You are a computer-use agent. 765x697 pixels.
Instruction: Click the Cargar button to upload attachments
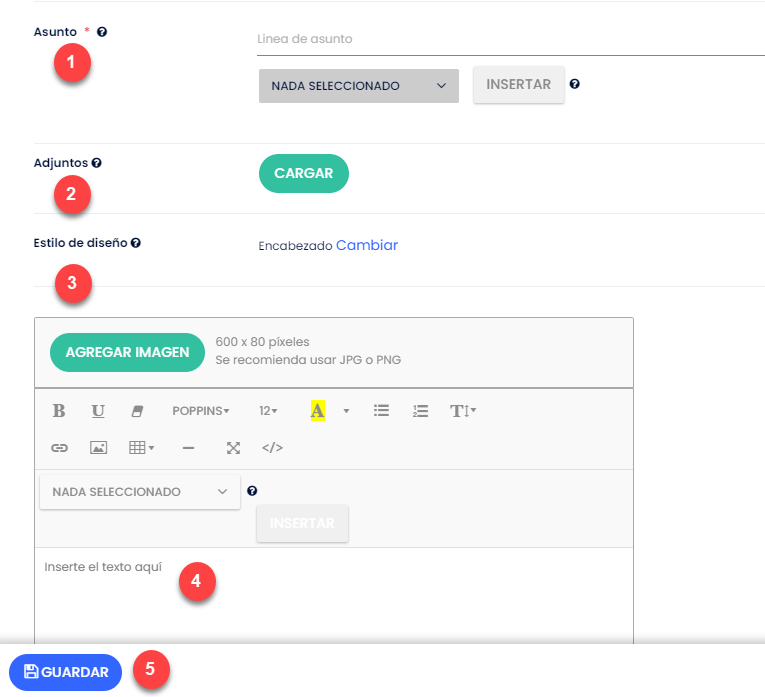click(303, 173)
